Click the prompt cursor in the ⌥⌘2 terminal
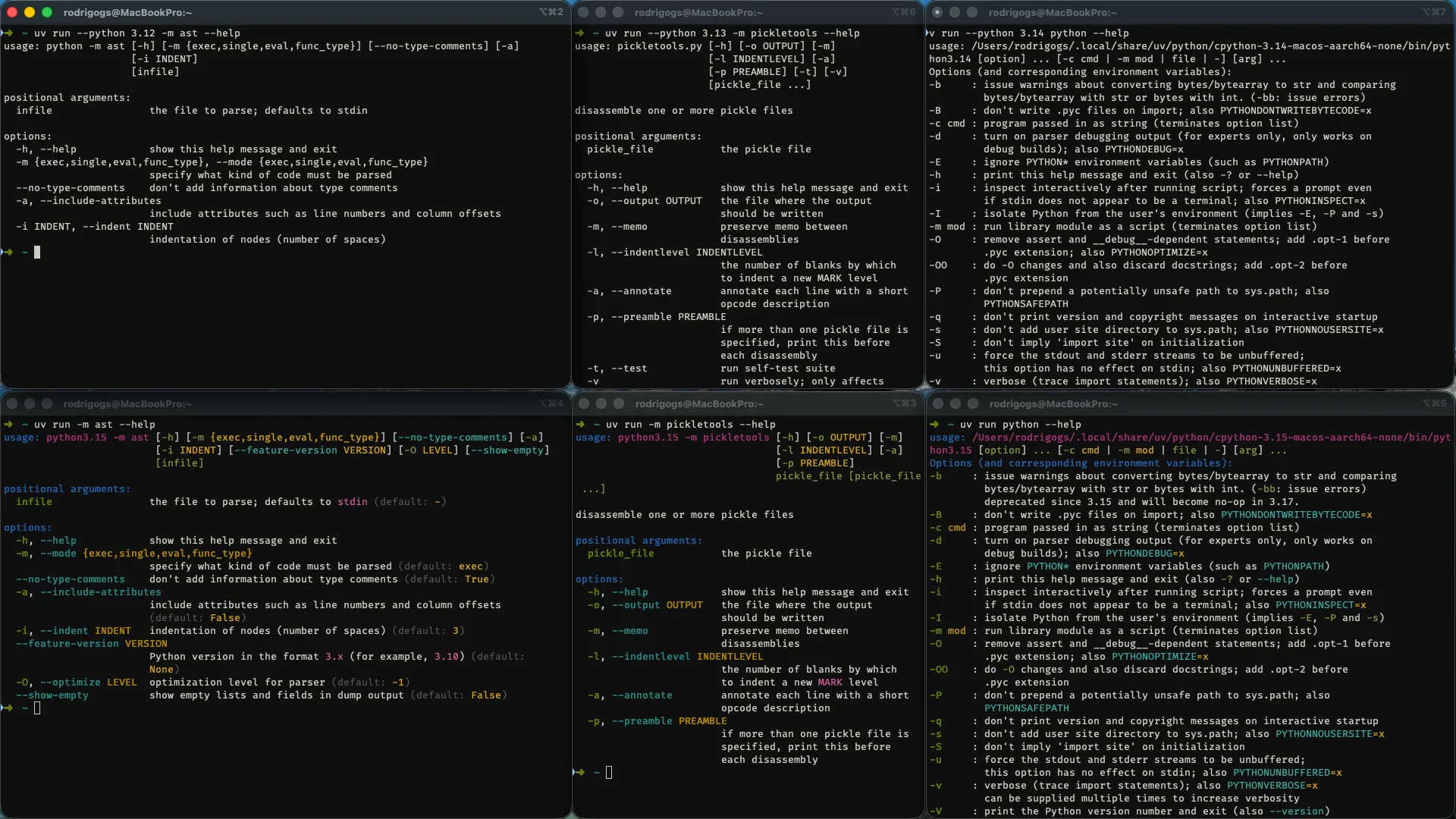The width and height of the screenshot is (1456, 819). (37, 252)
